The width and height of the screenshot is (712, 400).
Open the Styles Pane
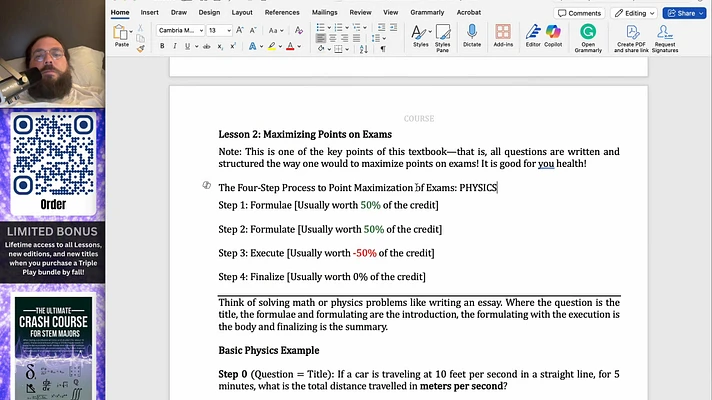(x=442, y=37)
